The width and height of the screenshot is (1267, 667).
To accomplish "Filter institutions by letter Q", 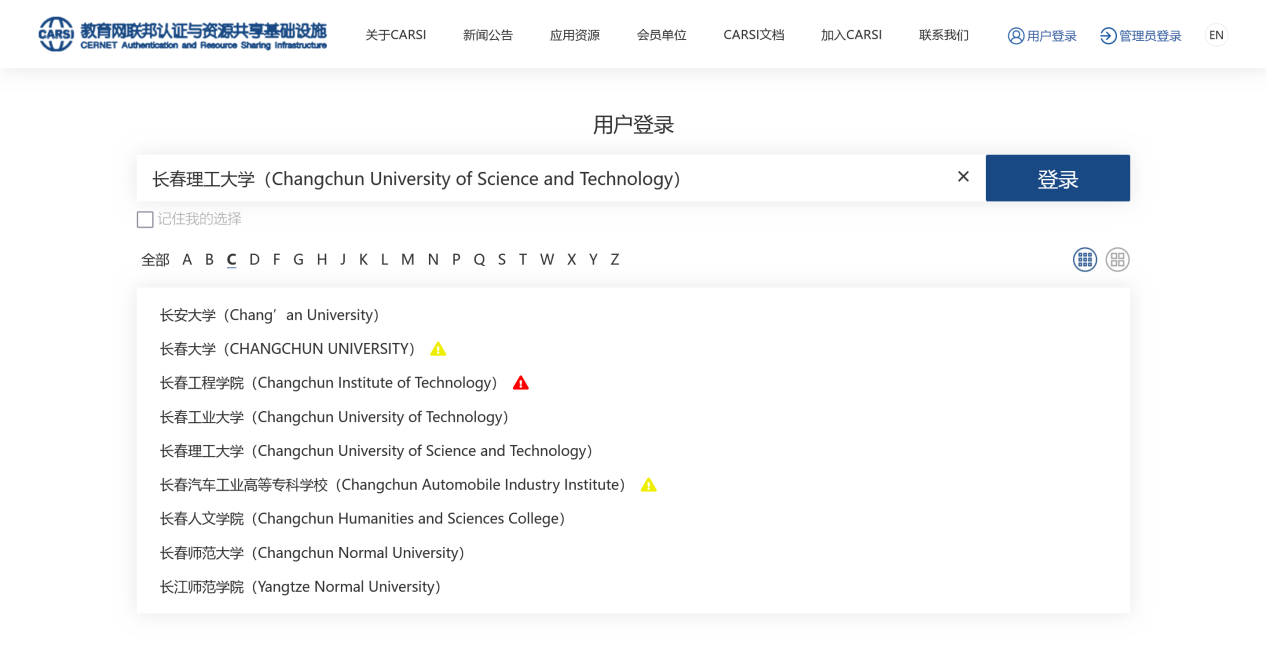I will (x=479, y=260).
